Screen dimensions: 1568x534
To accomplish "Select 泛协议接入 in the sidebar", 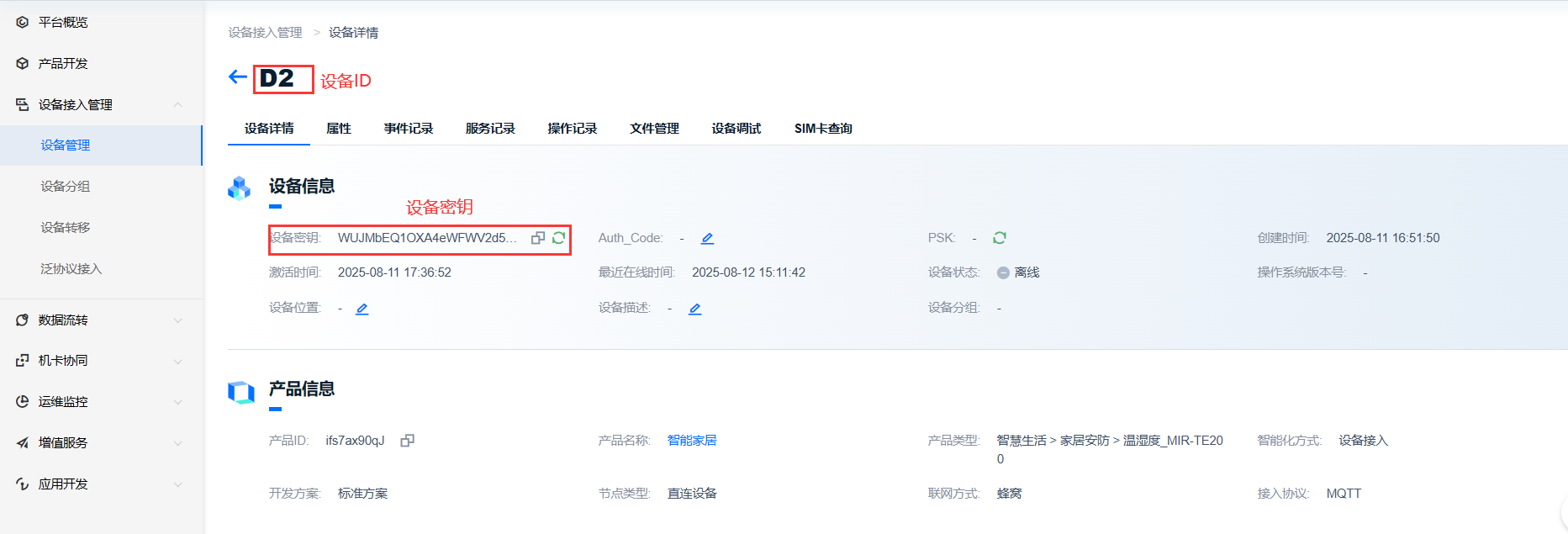I will (x=71, y=269).
